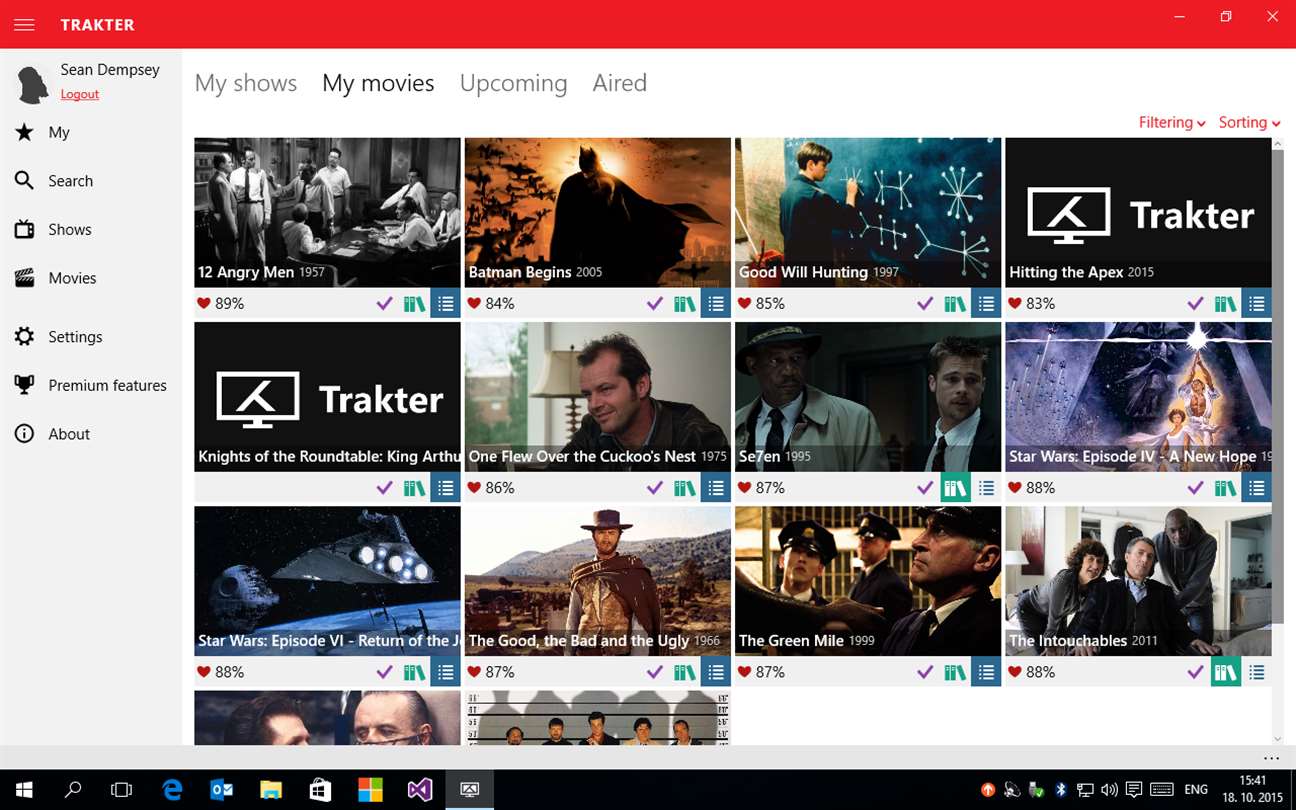Open Visual Studio from the taskbar

tap(420, 789)
